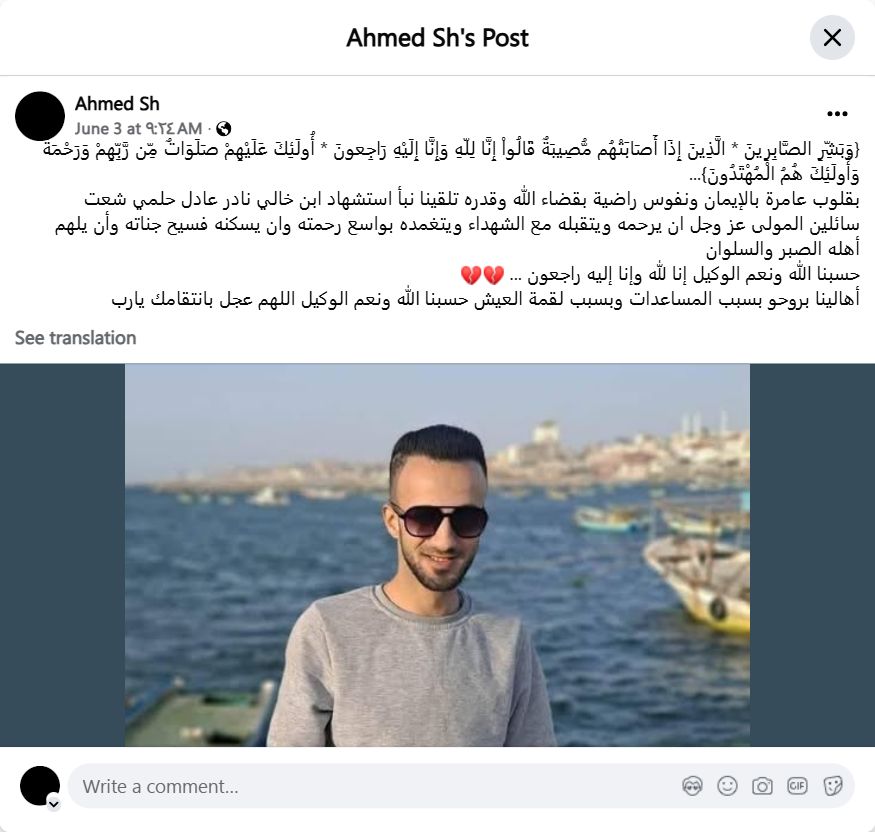Click your profile avatar beside comment box
The width and height of the screenshot is (875, 832).
pos(40,786)
